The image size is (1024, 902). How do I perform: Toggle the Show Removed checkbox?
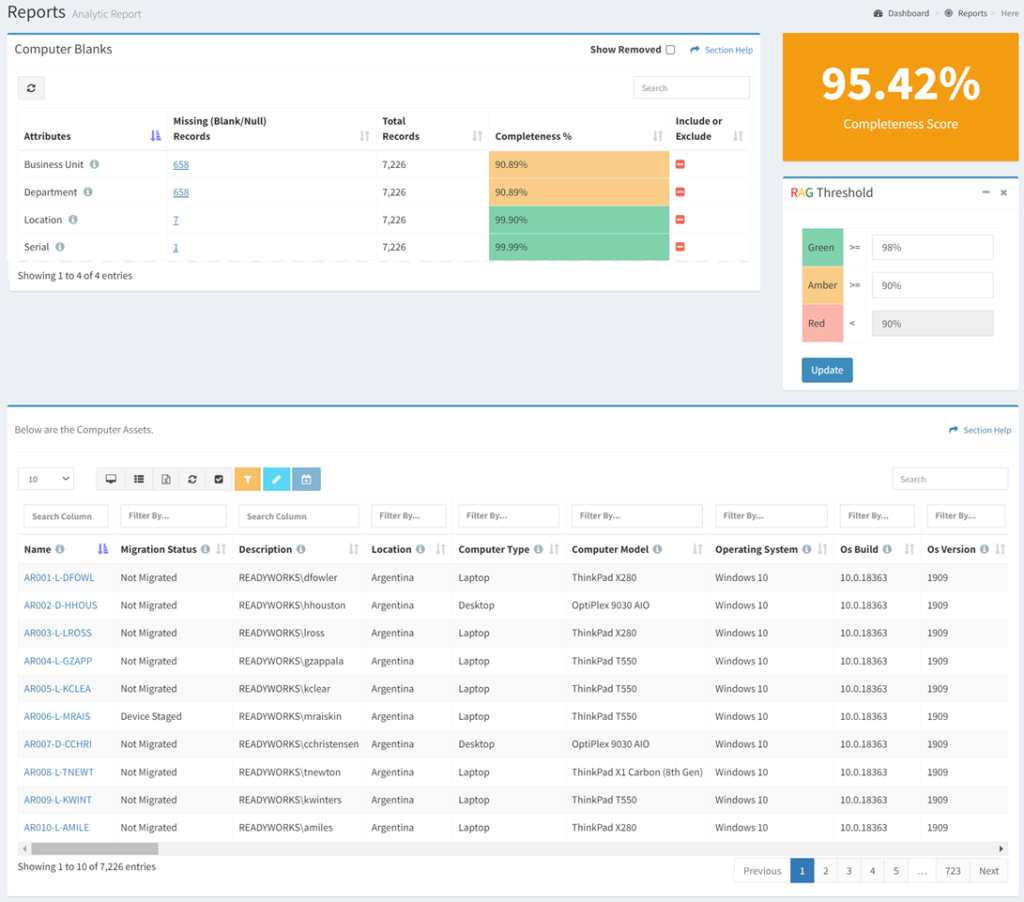point(670,50)
